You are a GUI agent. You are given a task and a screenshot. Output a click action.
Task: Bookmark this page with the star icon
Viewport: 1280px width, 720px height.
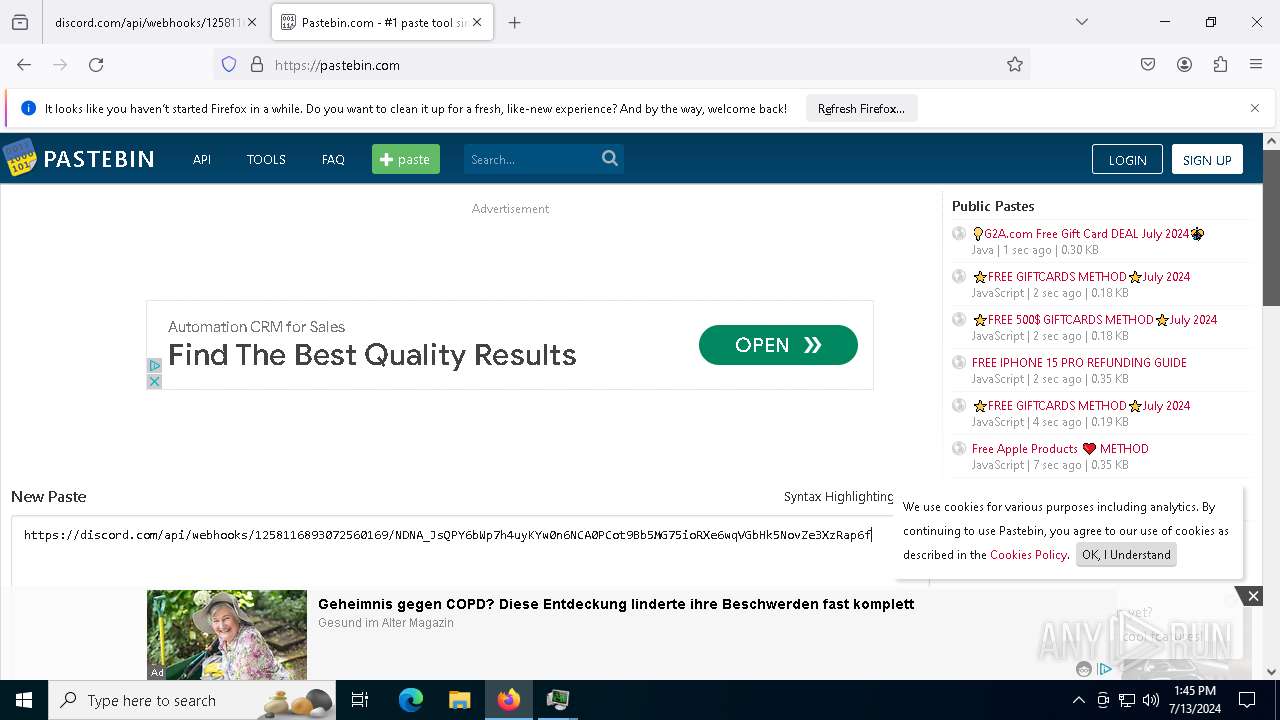point(1015,65)
